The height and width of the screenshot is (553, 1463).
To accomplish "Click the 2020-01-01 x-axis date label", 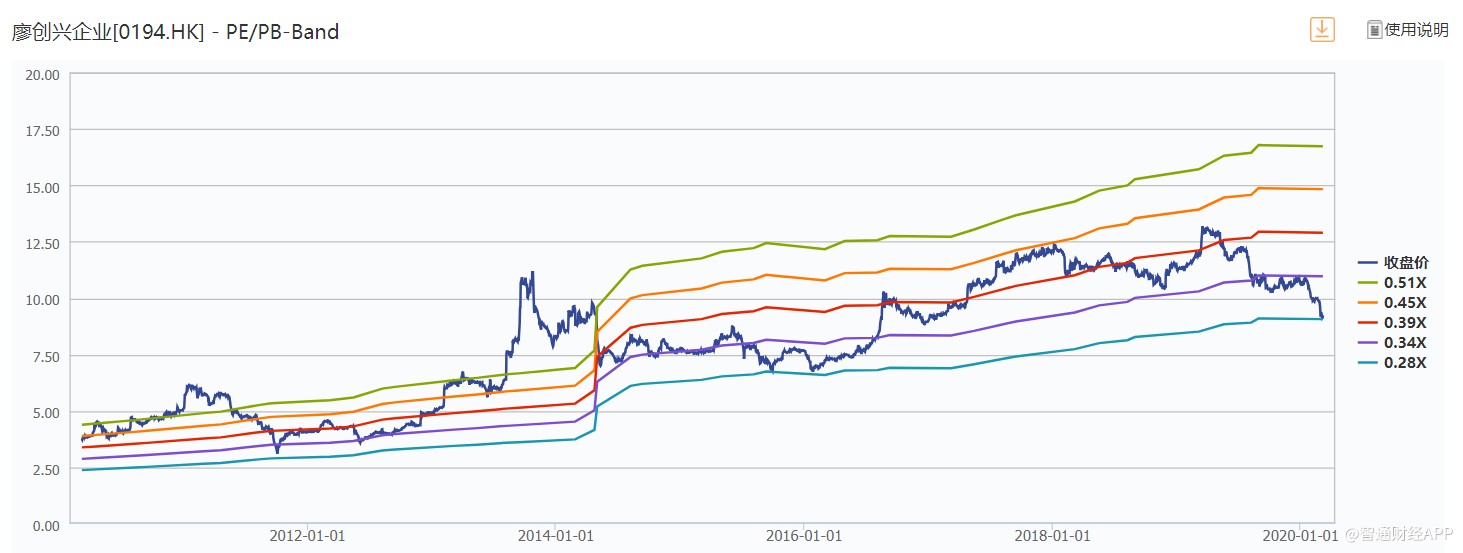I will pos(1299,536).
